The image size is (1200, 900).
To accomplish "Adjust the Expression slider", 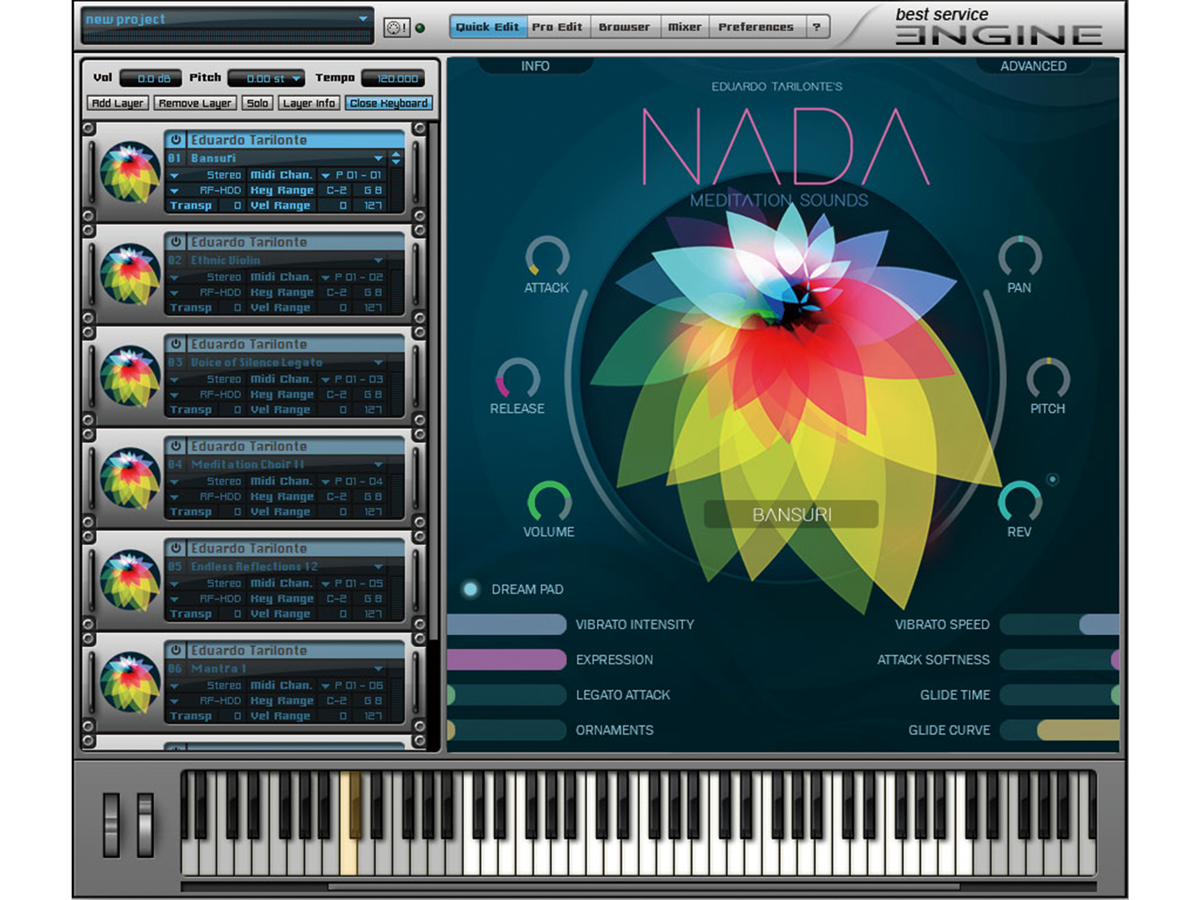I will 507,660.
